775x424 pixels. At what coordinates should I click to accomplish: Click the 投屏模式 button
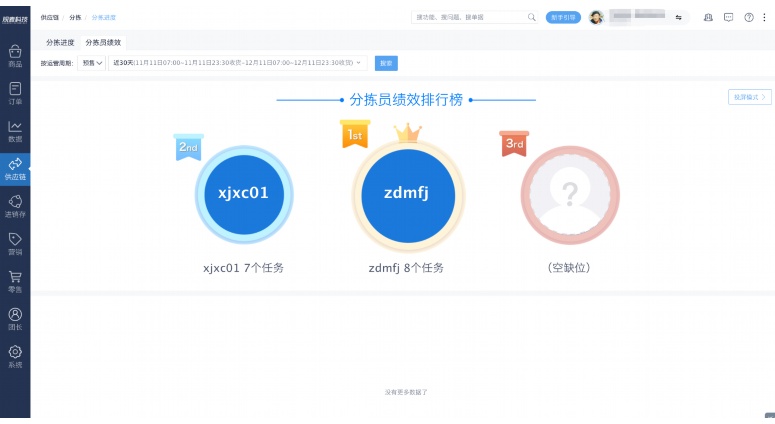click(x=749, y=97)
